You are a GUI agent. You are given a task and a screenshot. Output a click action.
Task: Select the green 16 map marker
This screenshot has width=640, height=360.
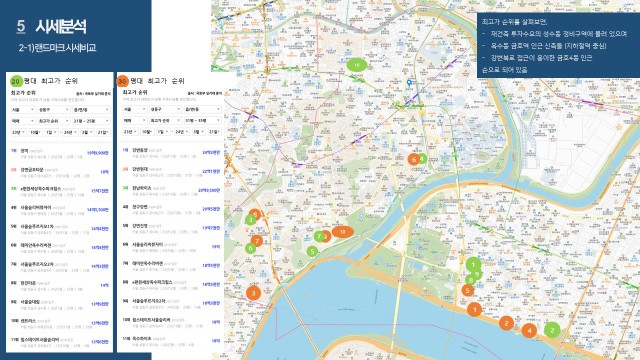[357, 64]
